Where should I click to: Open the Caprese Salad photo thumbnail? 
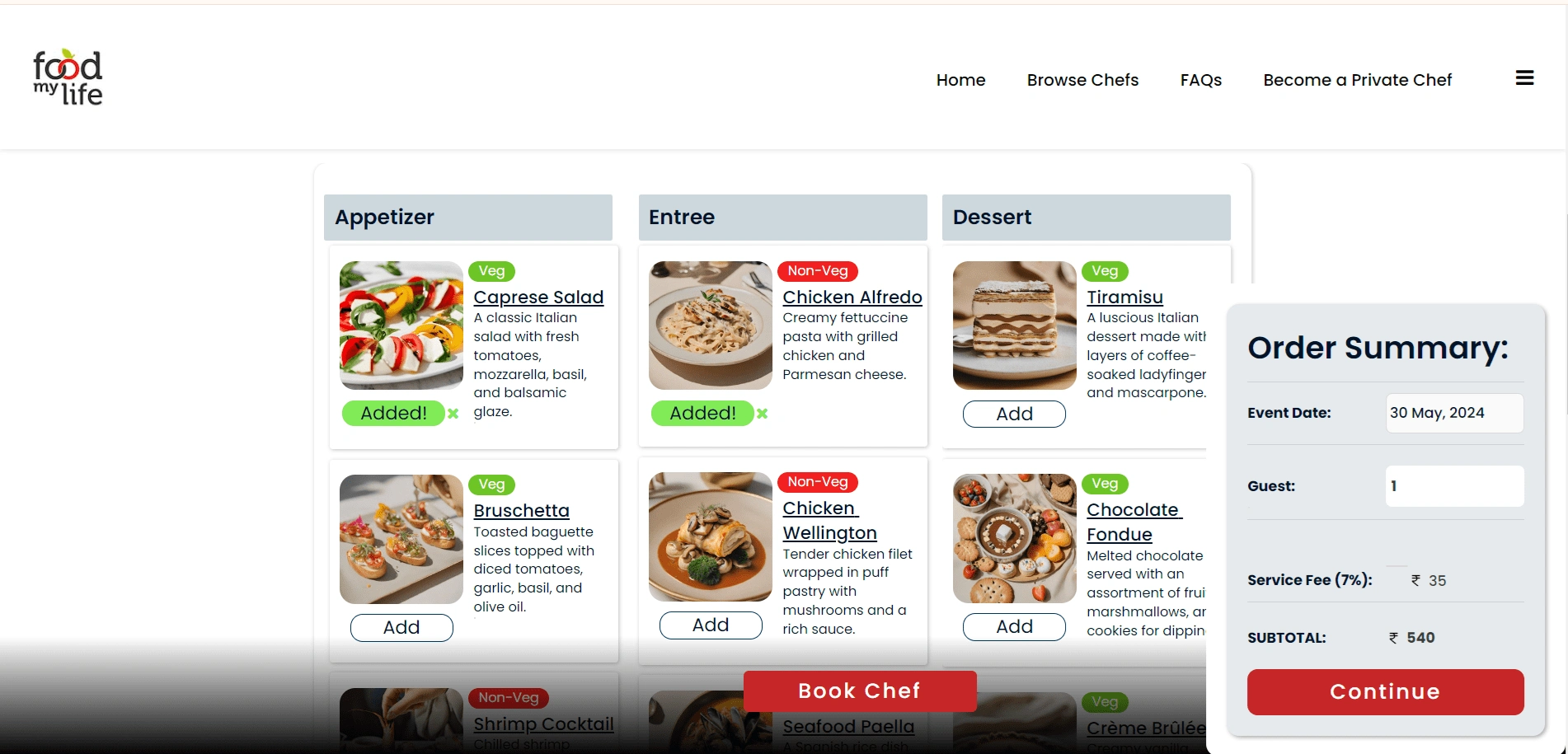tap(401, 325)
